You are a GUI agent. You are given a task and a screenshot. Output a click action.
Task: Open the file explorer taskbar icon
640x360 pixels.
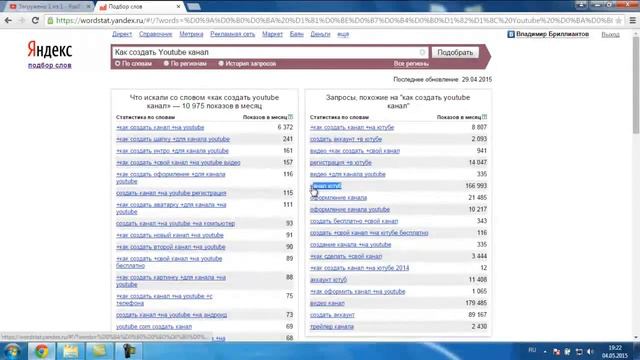click(70, 351)
